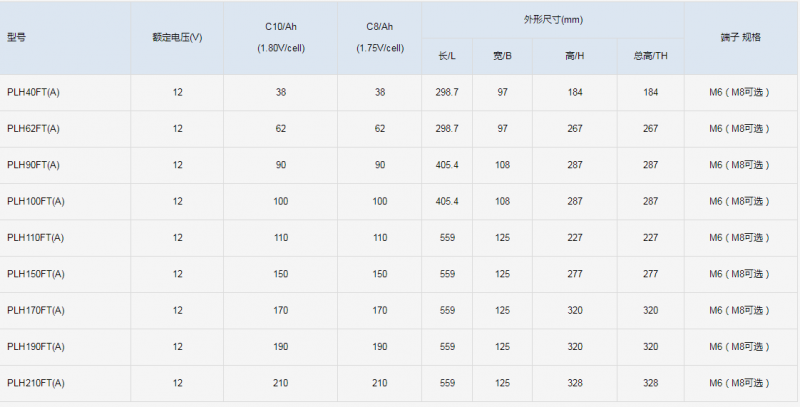Click the 端子 规格 column header
The width and height of the screenshot is (800, 407).
pyautogui.click(x=741, y=37)
